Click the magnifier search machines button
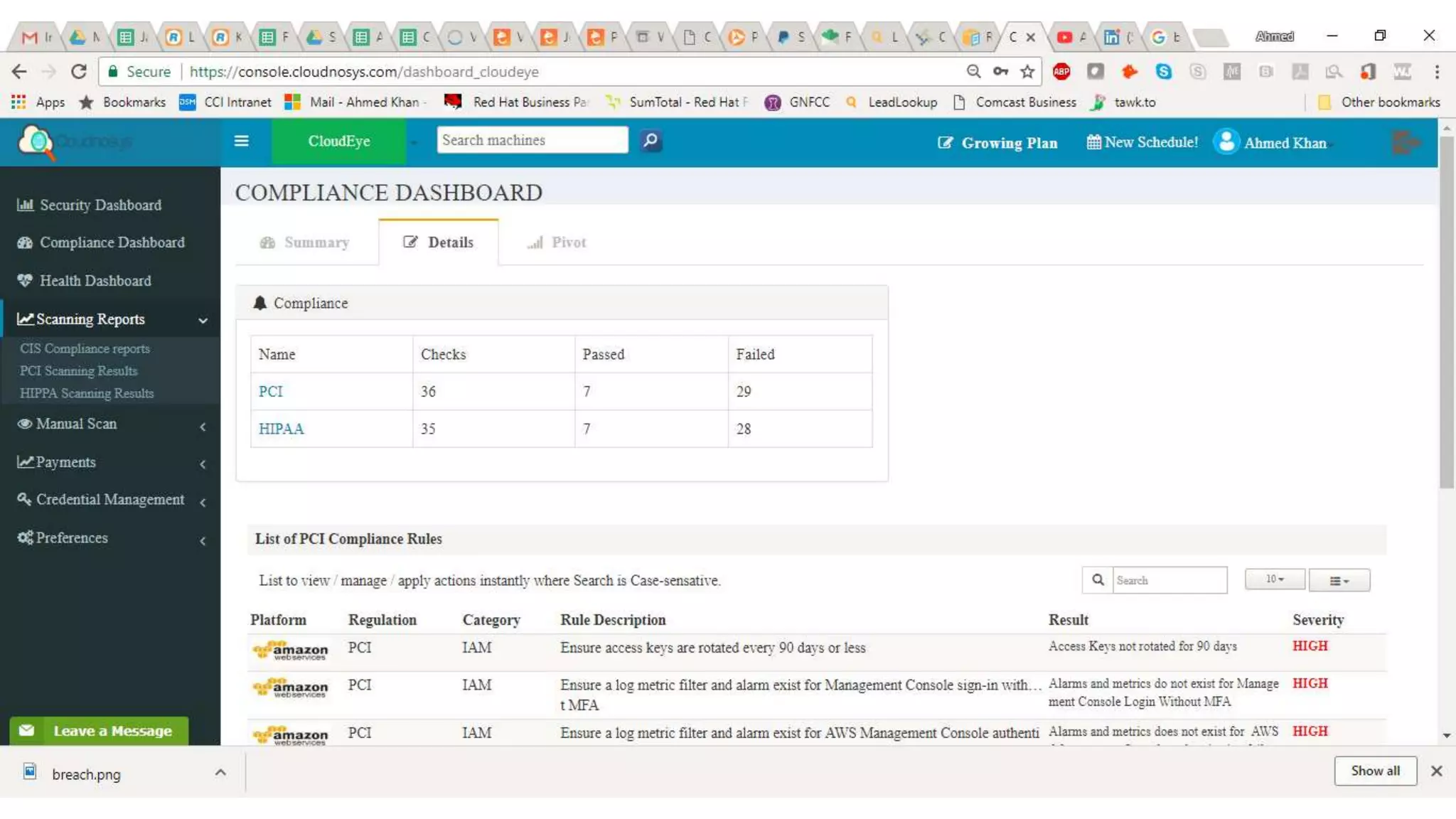This screenshot has height=819, width=1456. 651,141
